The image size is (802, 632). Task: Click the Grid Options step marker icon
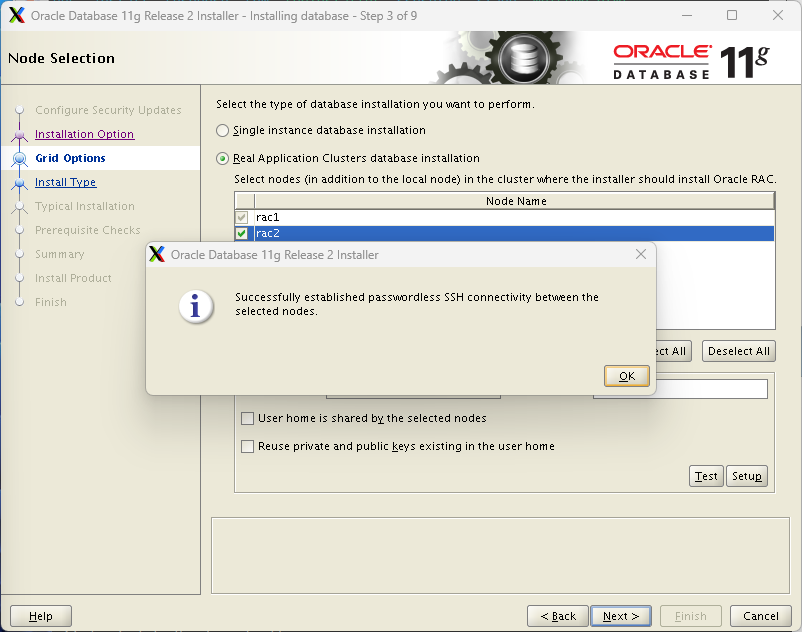point(19,159)
